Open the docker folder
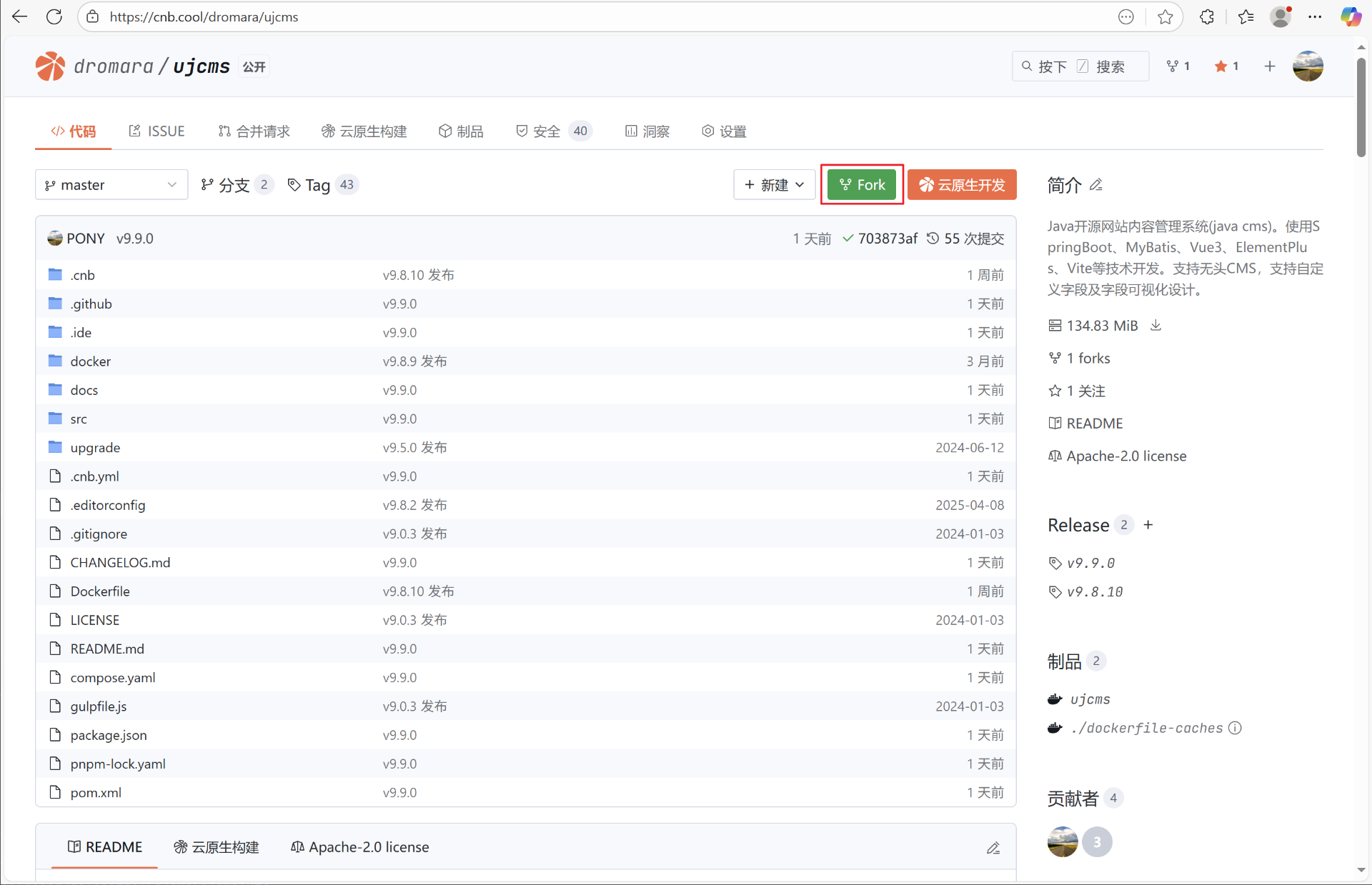This screenshot has width=1372, height=885. coord(90,361)
